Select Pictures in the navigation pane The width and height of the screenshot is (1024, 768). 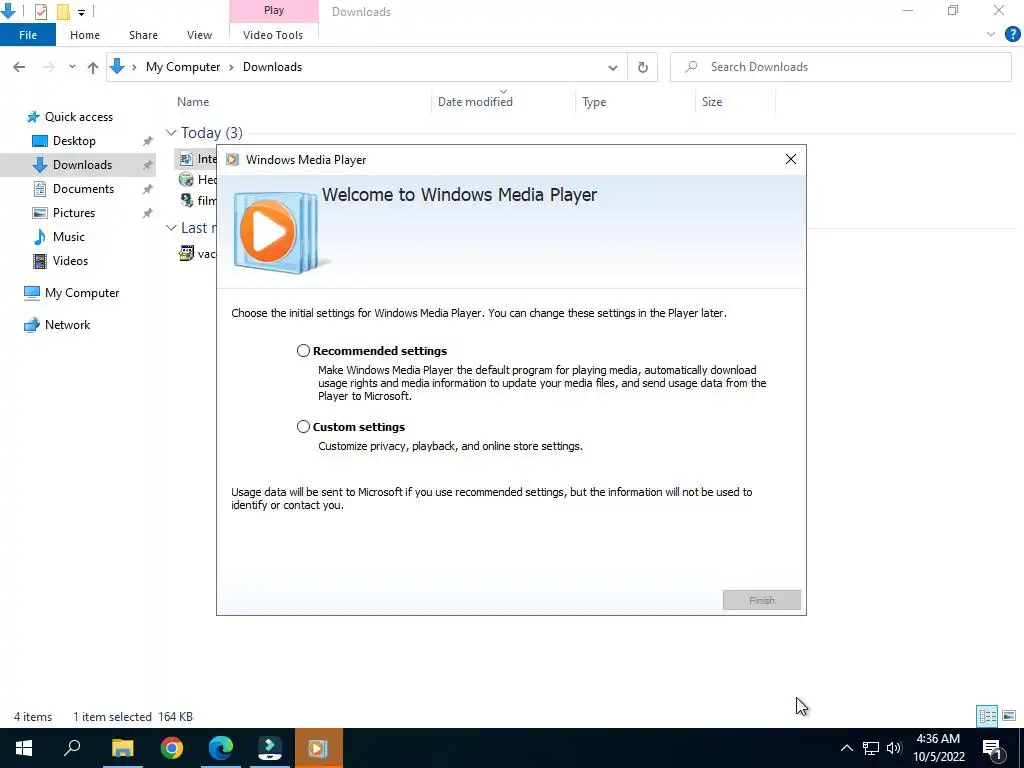(x=74, y=213)
